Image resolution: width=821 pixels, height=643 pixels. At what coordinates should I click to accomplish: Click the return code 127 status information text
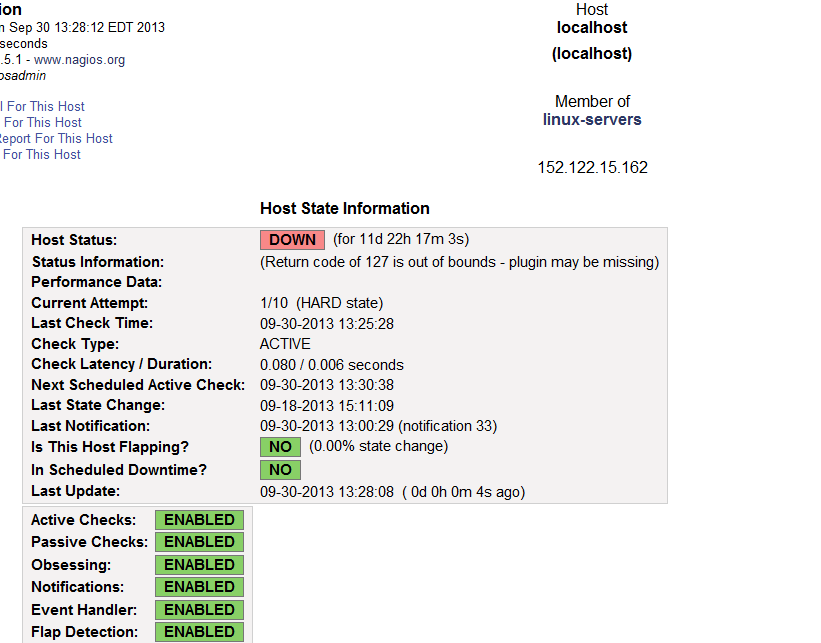459,262
